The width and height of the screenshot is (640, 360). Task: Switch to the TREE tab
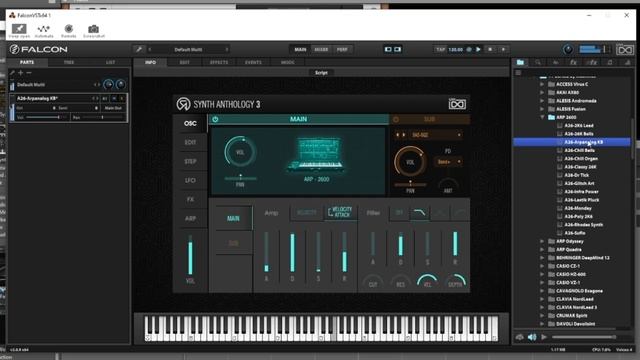[x=69, y=62]
